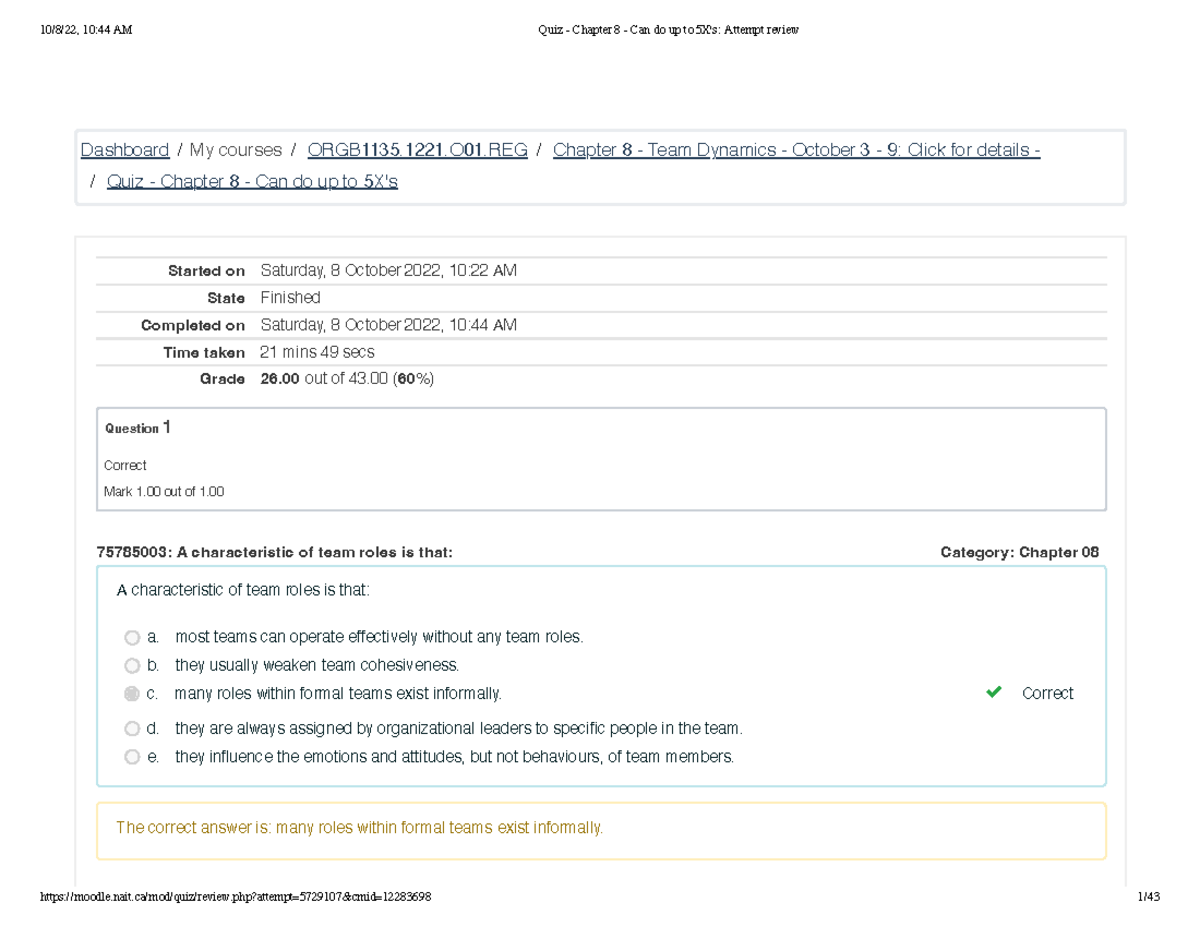
Task: Open the ORGB1135.1221.O01.REG course link
Action: click(x=416, y=149)
